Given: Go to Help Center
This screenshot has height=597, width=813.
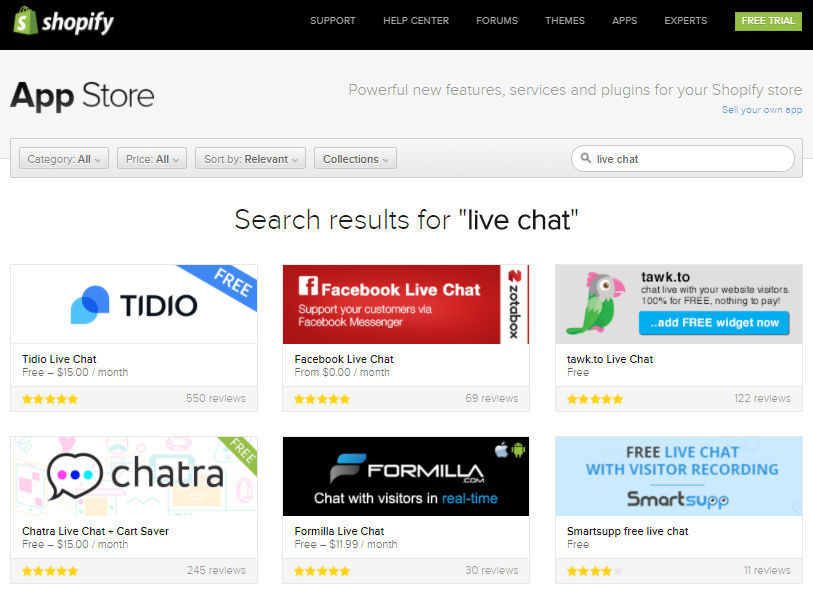Looking at the screenshot, I should click(416, 21).
